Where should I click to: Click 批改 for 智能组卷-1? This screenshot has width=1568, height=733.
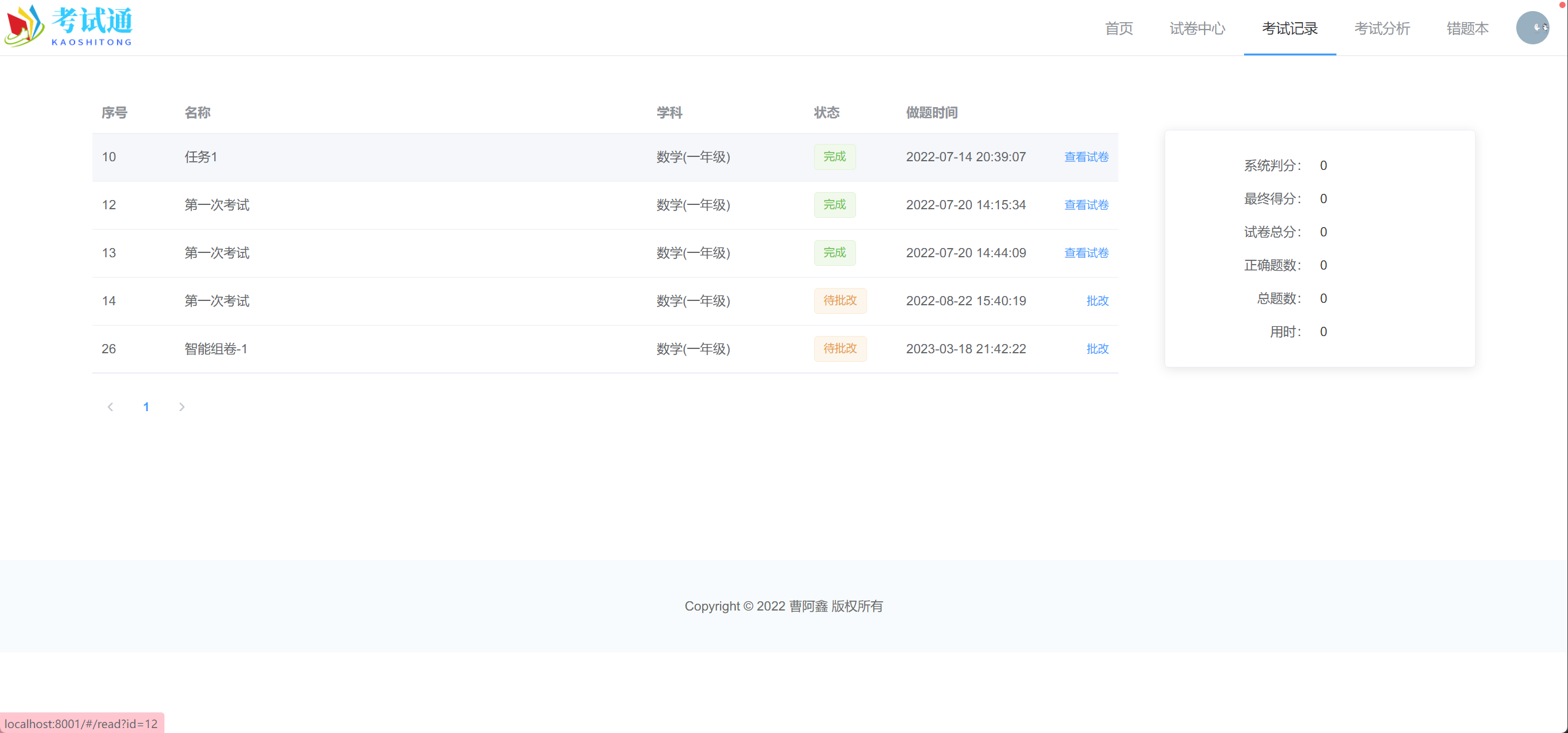1097,348
